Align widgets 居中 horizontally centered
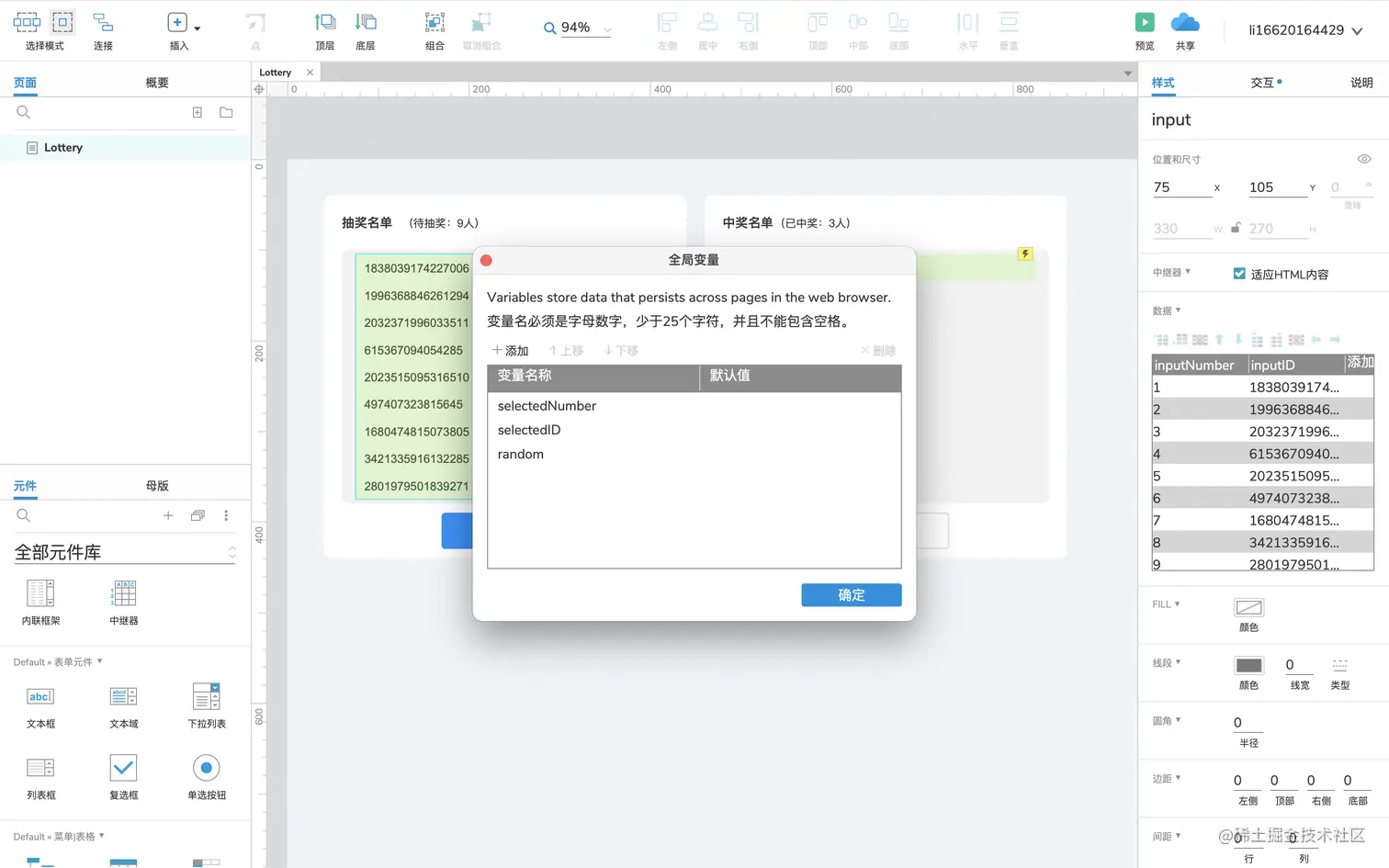The height and width of the screenshot is (868, 1389). click(x=707, y=22)
